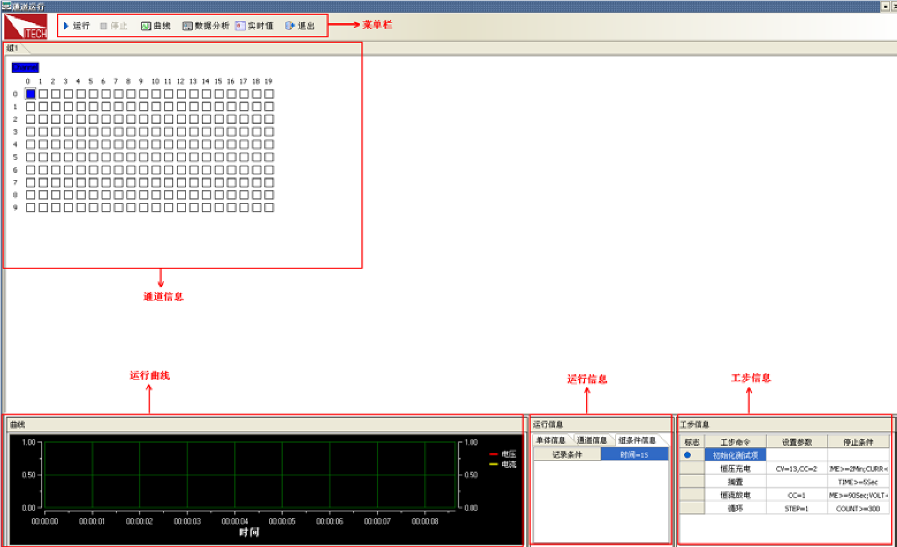897x547 pixels.
Task: Show 实时值 (Real-time values) from toolbar
Action: tap(241, 25)
